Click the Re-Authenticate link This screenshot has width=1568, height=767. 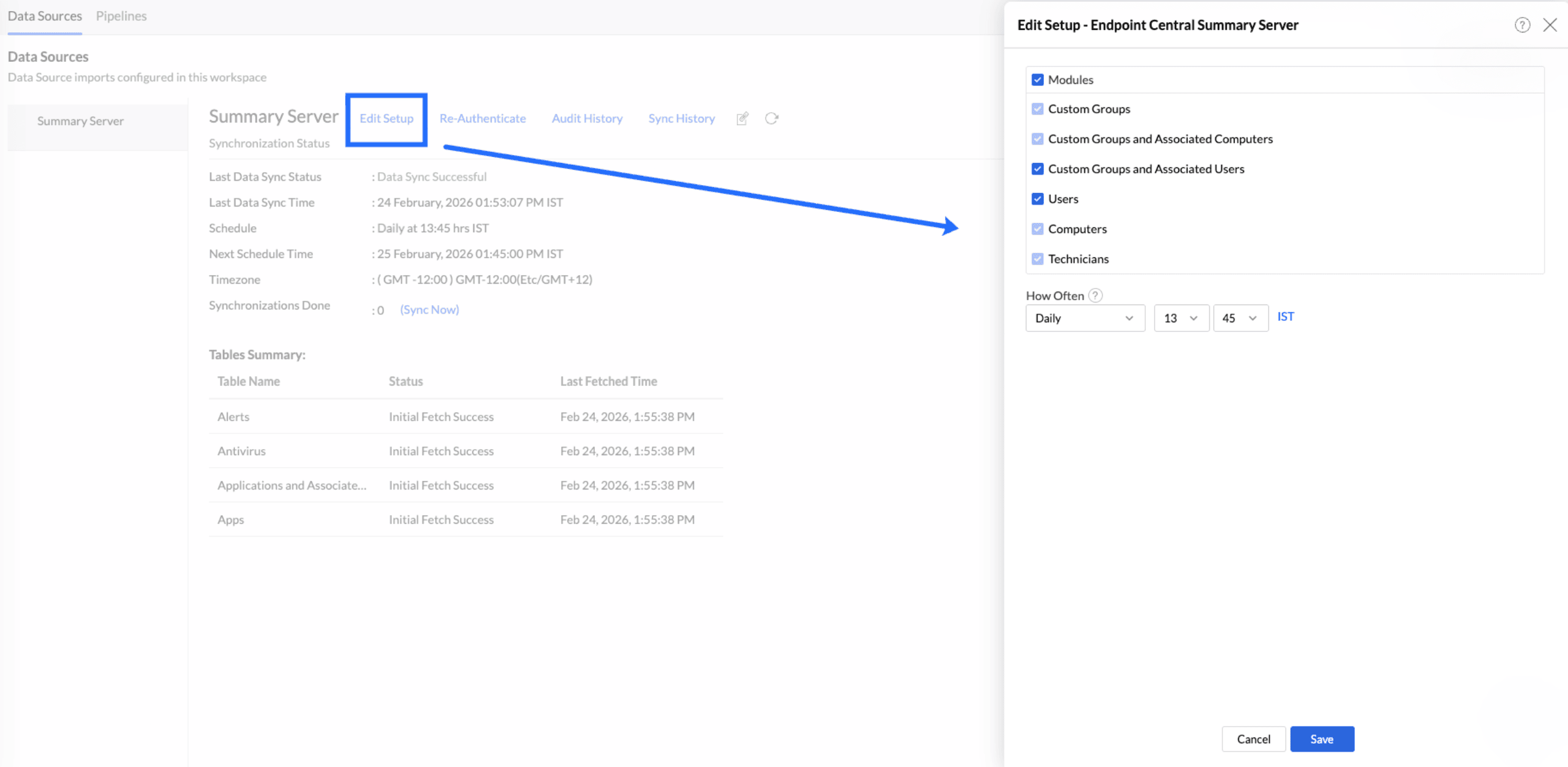[483, 119]
